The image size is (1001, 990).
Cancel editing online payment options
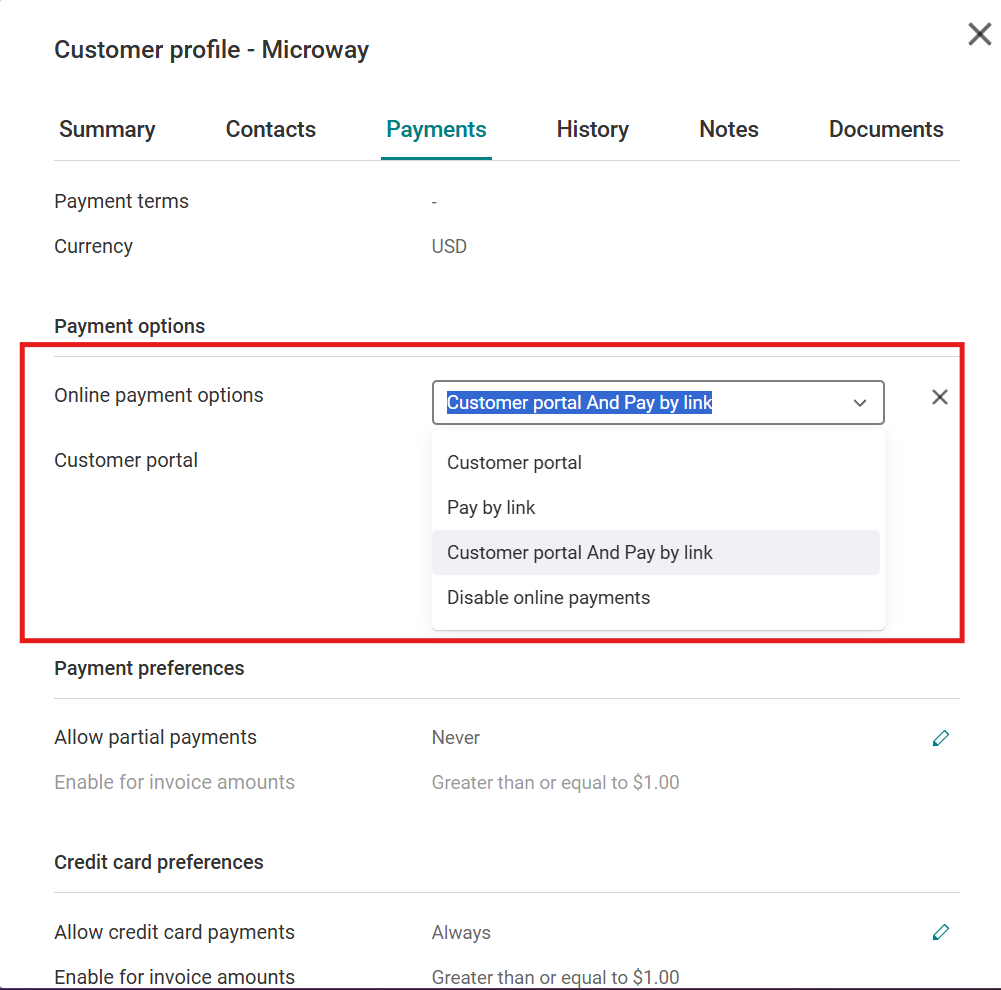(x=939, y=397)
